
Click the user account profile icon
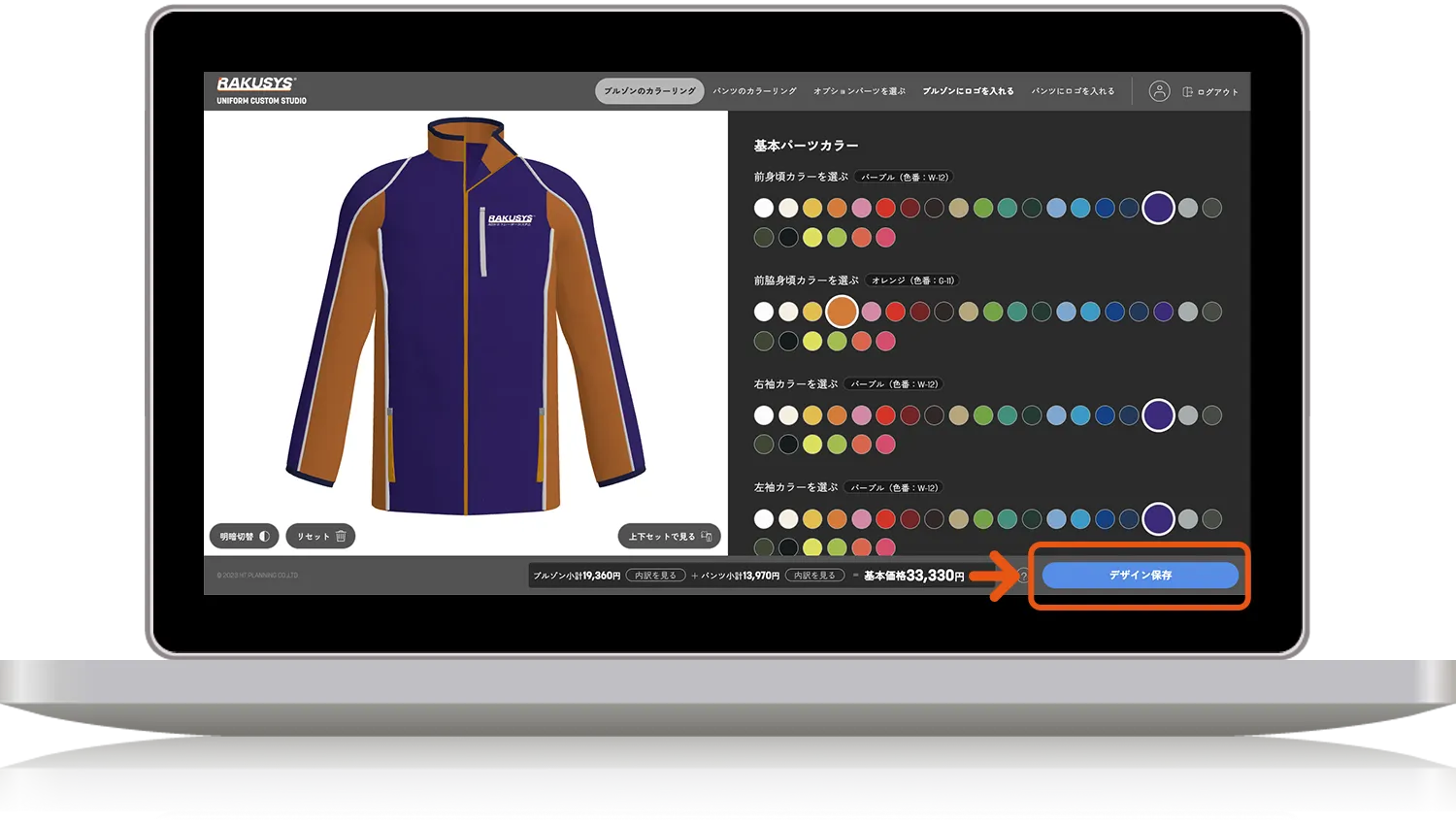pyautogui.click(x=1159, y=91)
